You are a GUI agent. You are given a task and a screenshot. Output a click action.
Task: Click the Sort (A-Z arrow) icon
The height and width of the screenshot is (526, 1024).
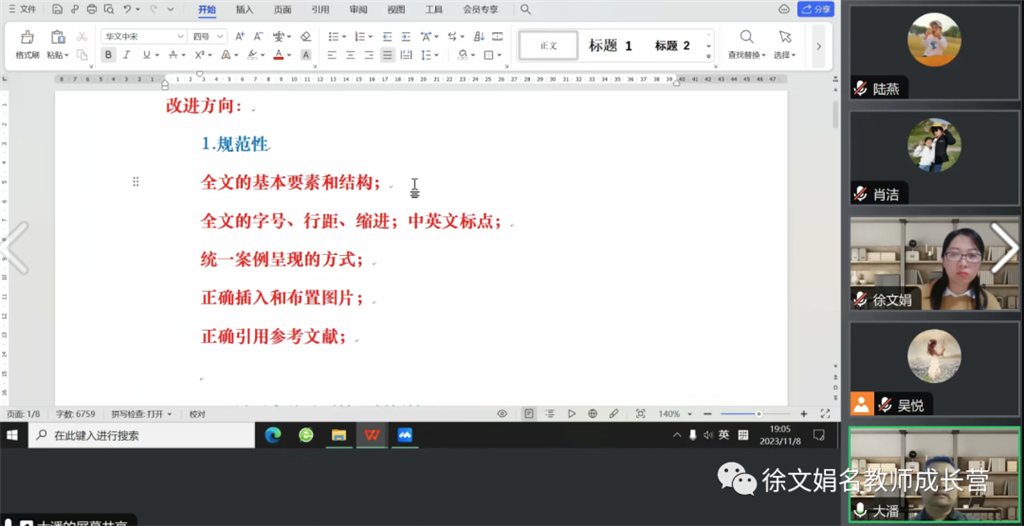point(479,37)
